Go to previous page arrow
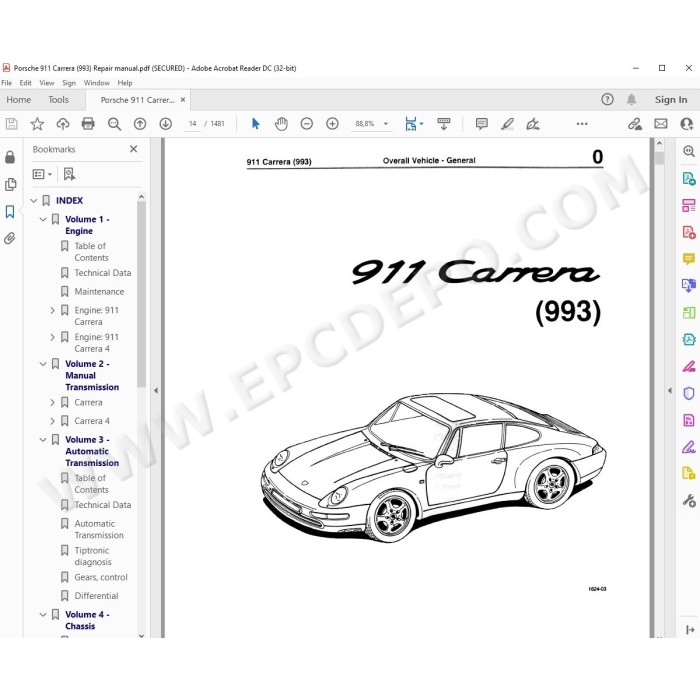The image size is (700, 700). click(x=140, y=124)
